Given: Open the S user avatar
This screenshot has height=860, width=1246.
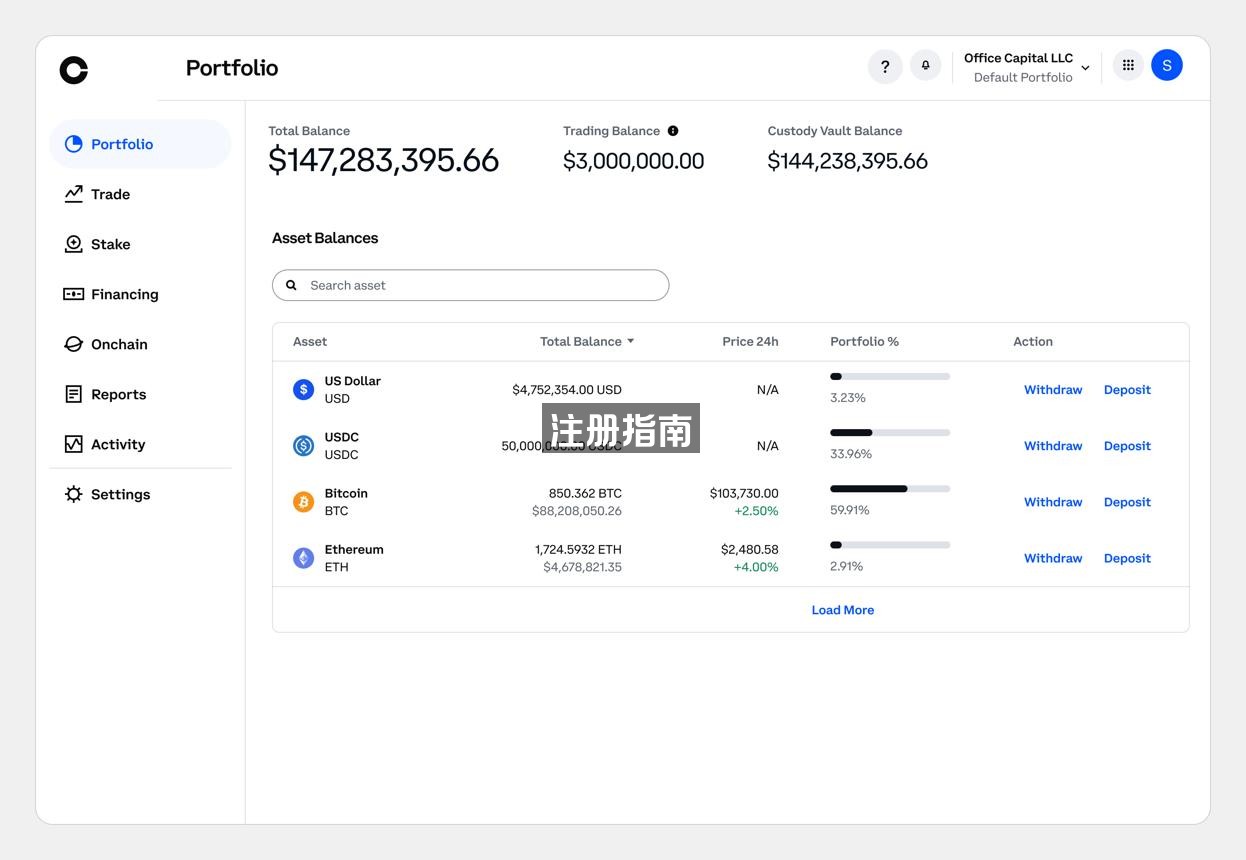Looking at the screenshot, I should [x=1167, y=65].
